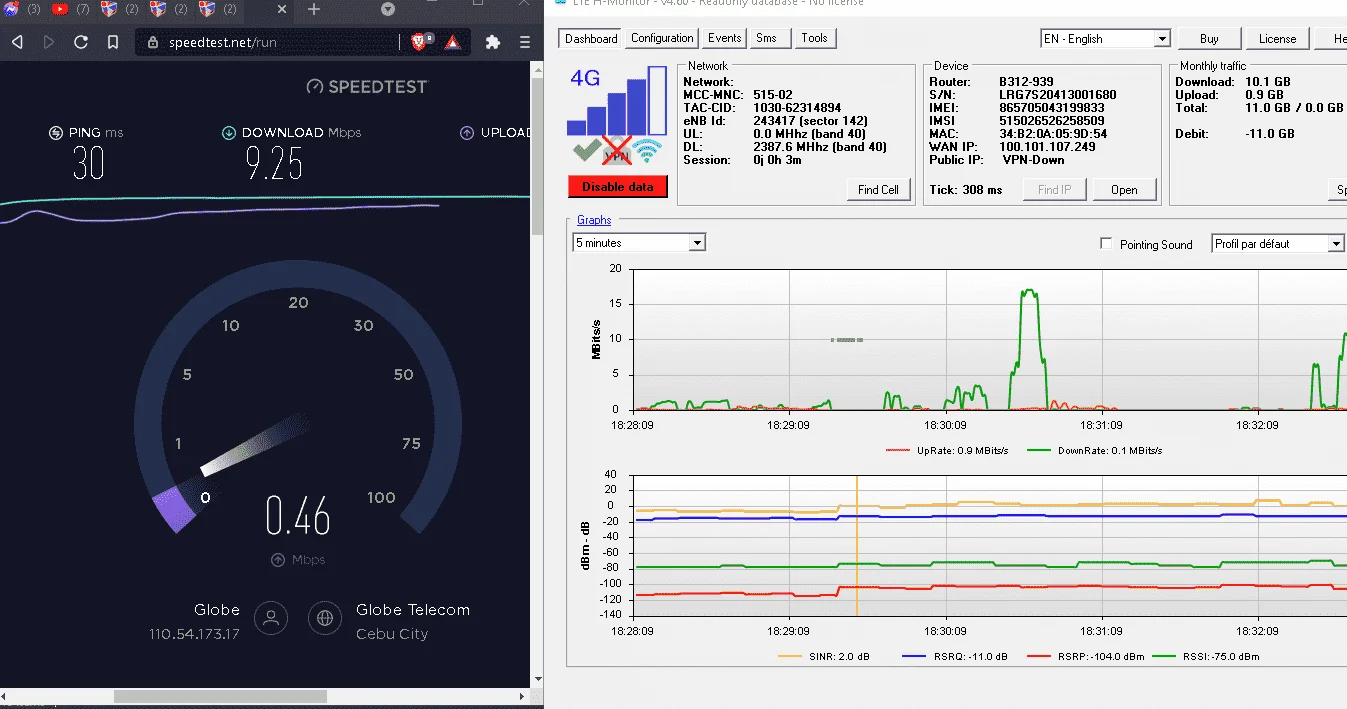Click the Globe Telecom server globe icon
The image size is (1347, 709).
point(325,618)
